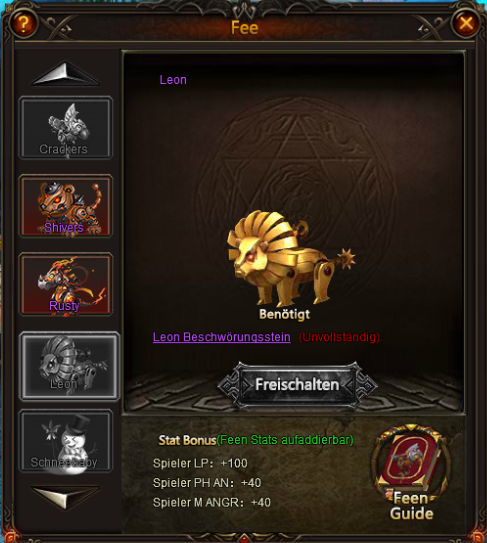Image resolution: width=487 pixels, height=543 pixels.
Task: Open Leon Beschwörungsstein link
Action: pyautogui.click(x=222, y=337)
